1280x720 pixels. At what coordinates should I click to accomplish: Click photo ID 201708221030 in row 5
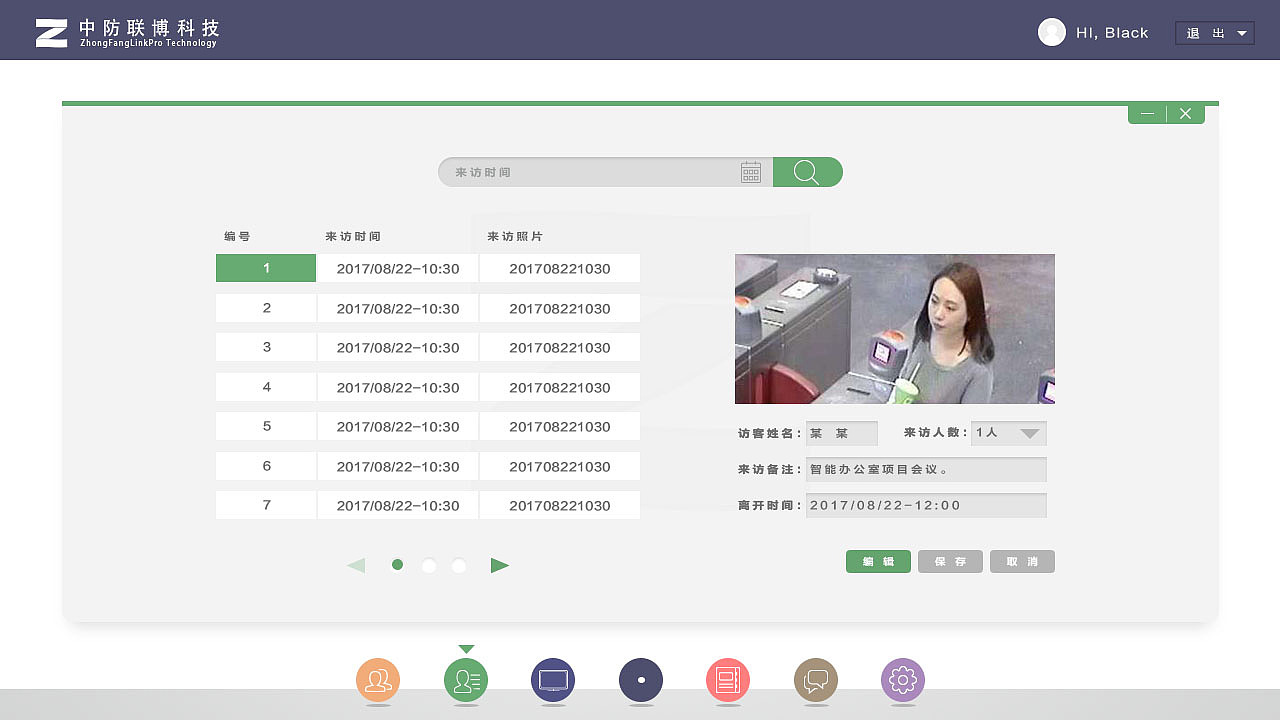[x=560, y=426]
